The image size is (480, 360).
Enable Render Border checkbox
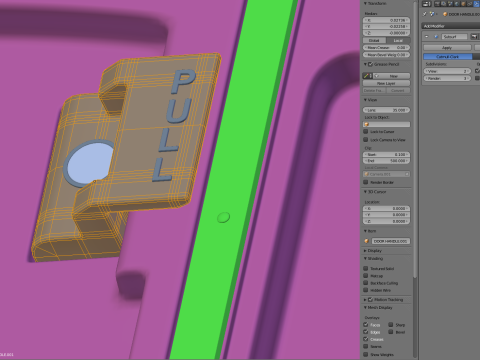(x=366, y=182)
